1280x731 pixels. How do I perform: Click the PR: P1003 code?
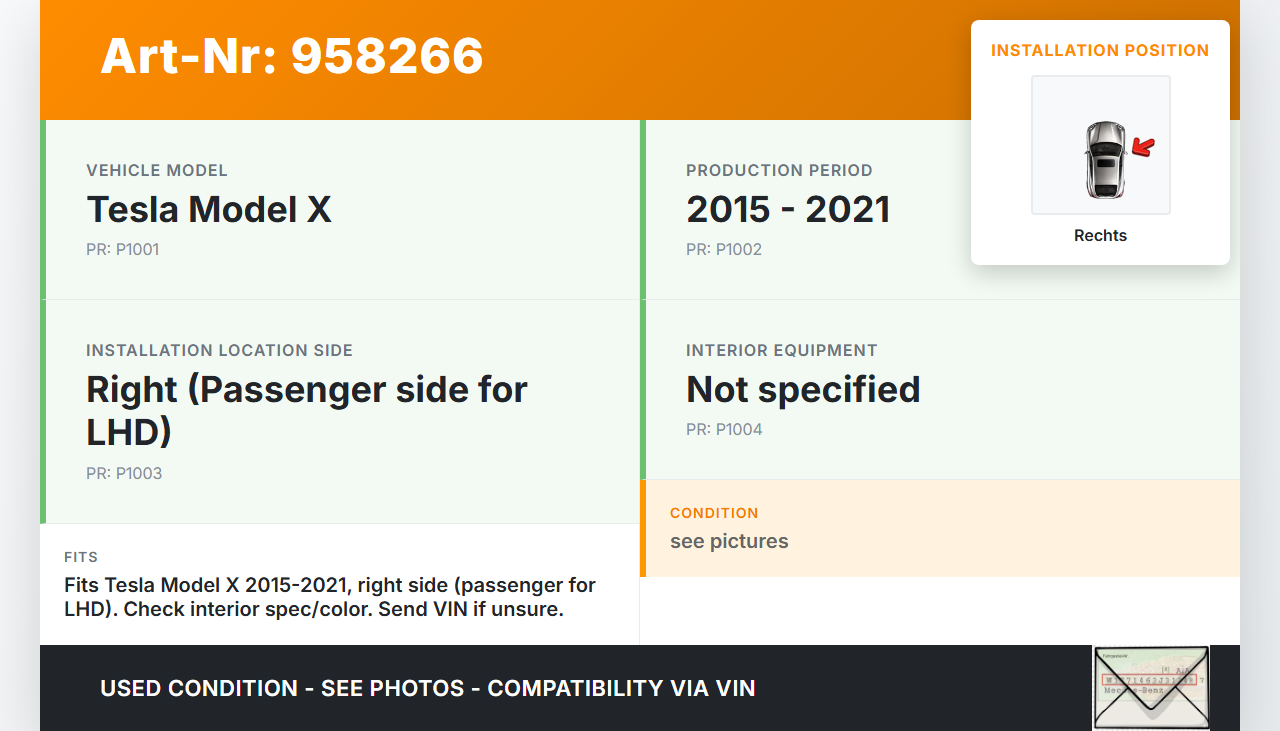[123, 473]
